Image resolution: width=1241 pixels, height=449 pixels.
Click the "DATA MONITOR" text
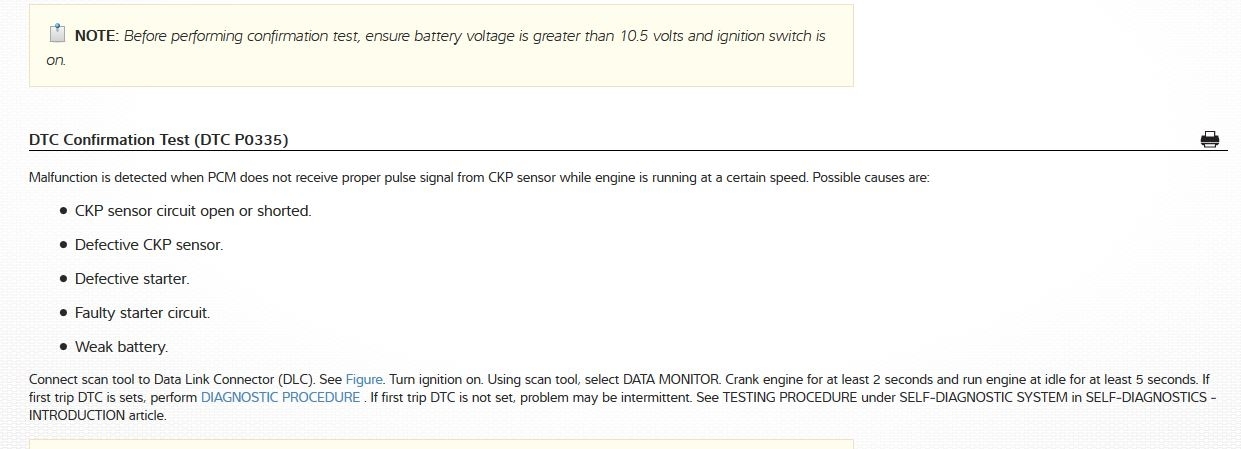pos(669,380)
